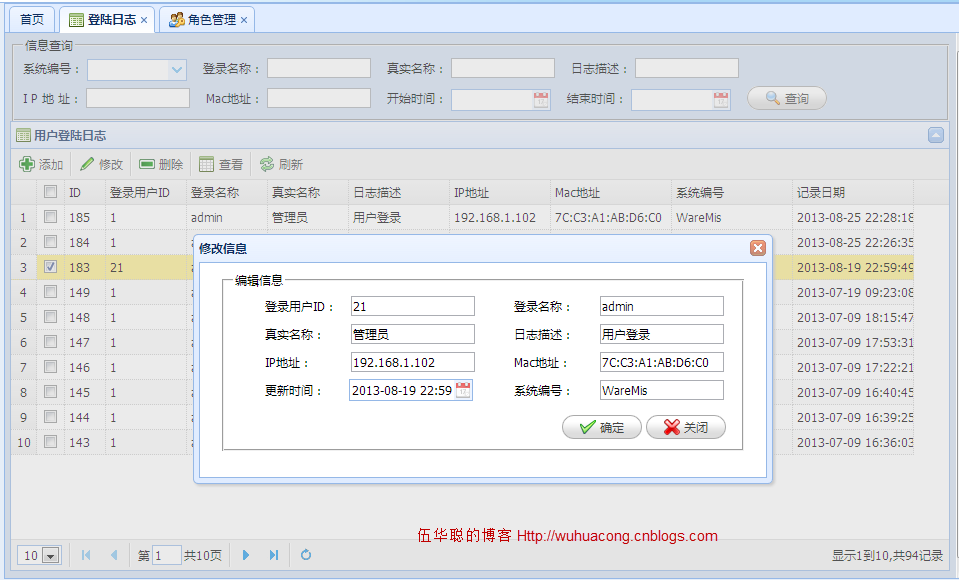Click the 删除 delete toolbar icon
Viewport: 959px width, 580px height.
click(147, 164)
